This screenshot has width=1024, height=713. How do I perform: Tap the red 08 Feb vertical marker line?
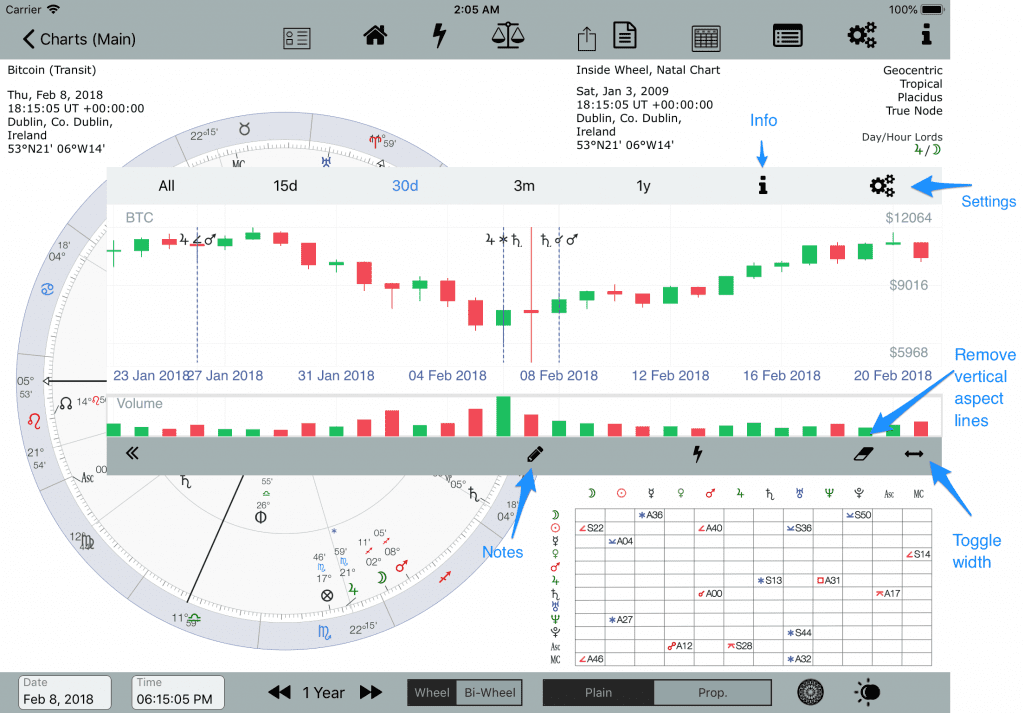(531, 295)
